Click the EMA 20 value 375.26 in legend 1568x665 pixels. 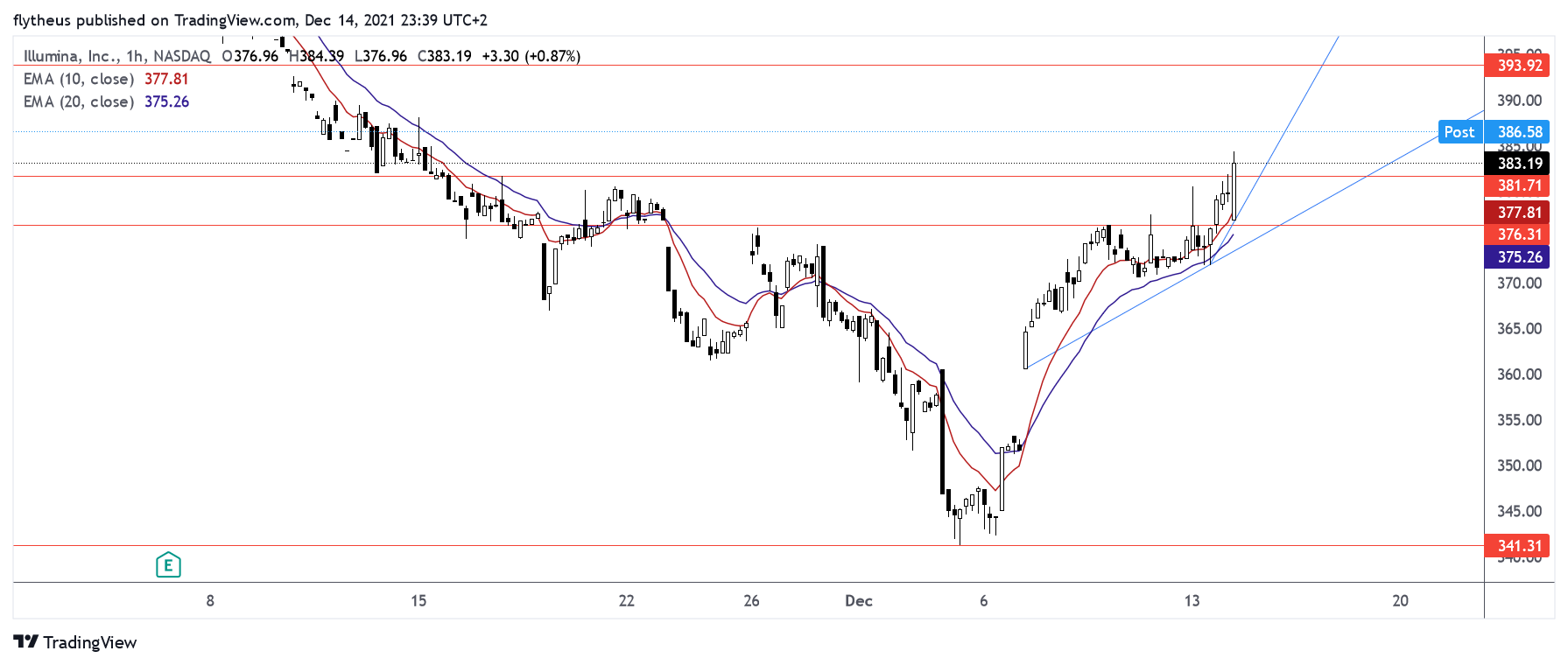coord(166,101)
